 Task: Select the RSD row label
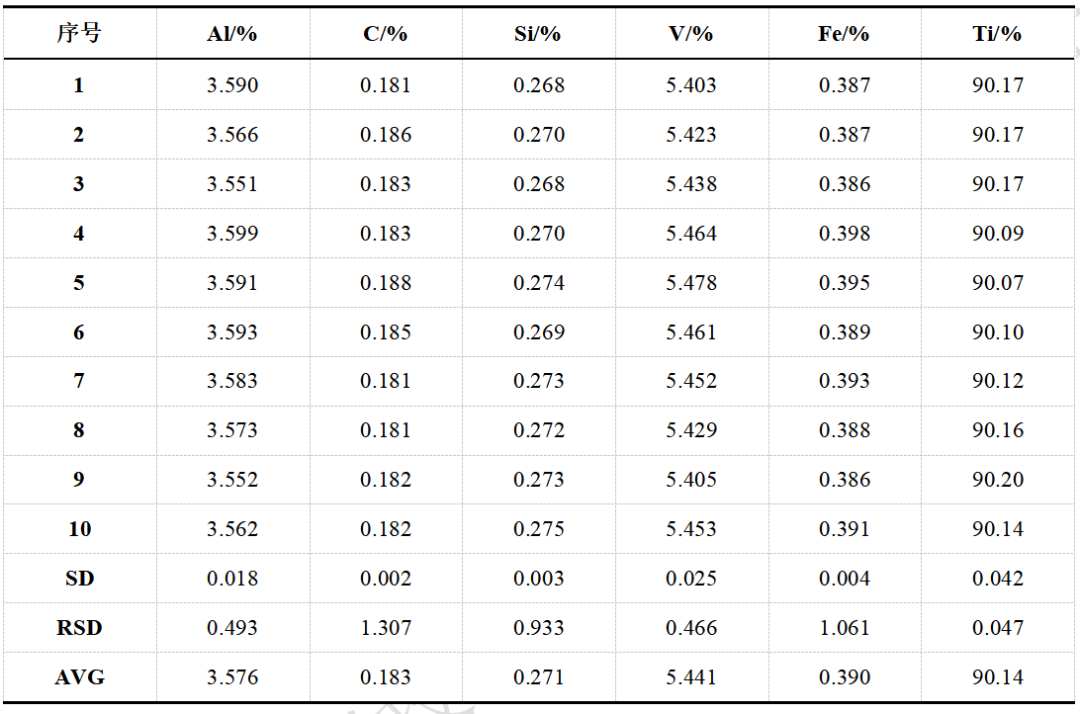coord(79,628)
